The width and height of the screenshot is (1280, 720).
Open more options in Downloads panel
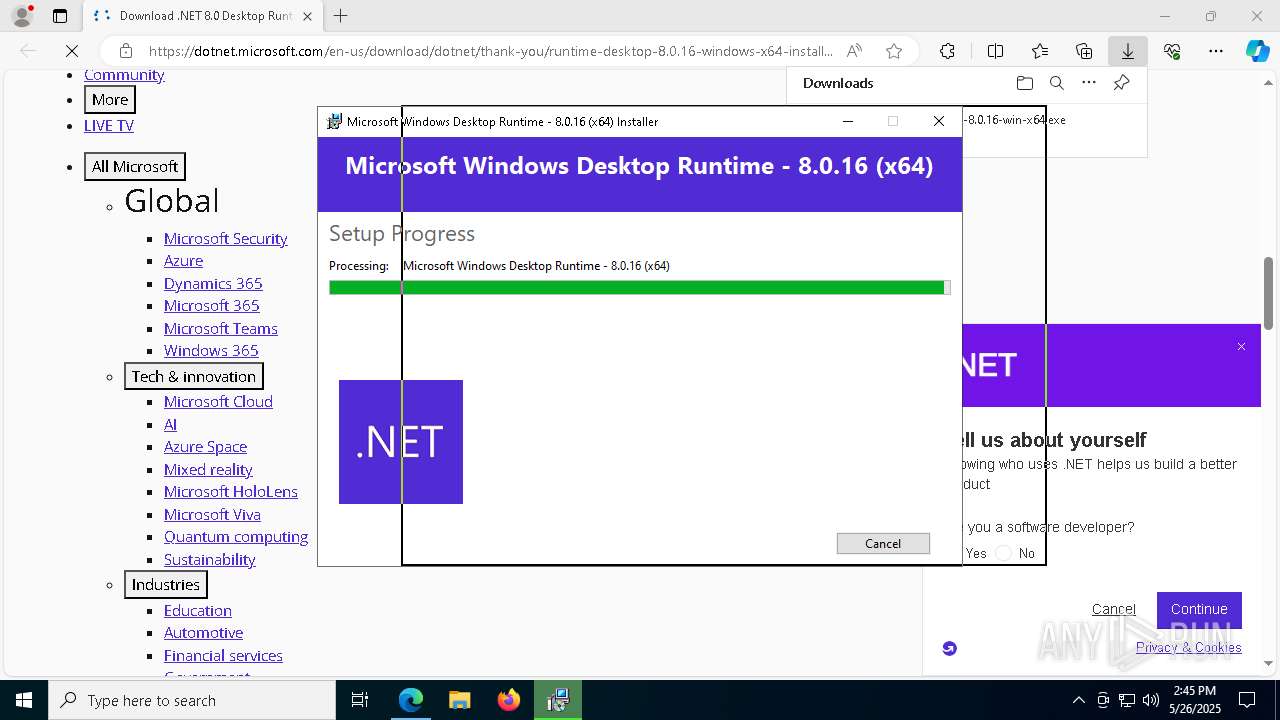pyautogui.click(x=1089, y=83)
